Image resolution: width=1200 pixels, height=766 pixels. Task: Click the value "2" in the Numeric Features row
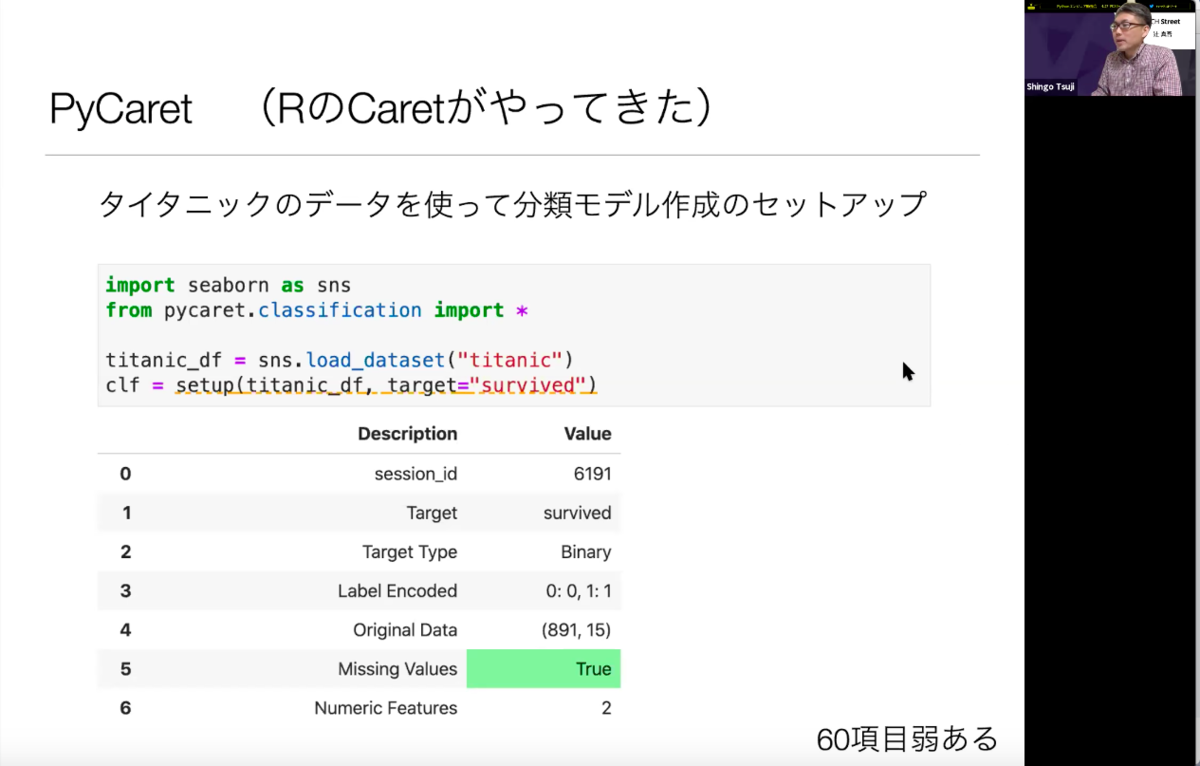(605, 708)
